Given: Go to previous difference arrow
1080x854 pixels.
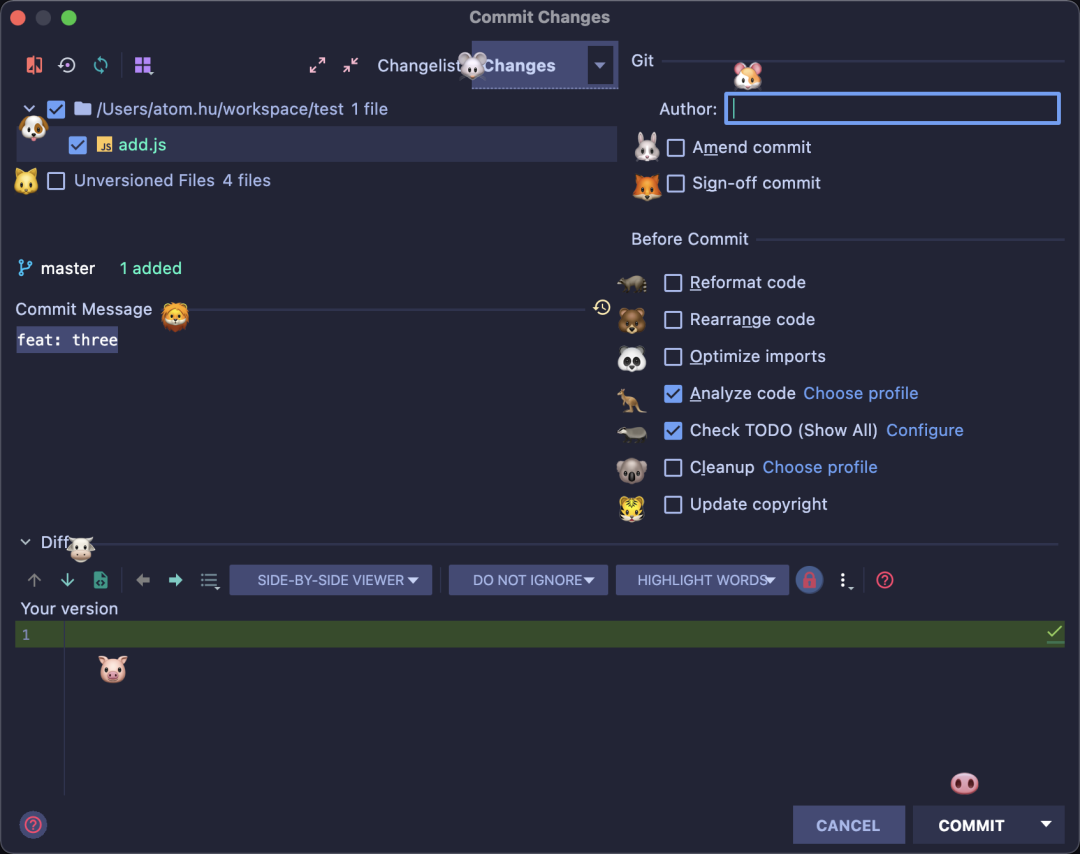Looking at the screenshot, I should pos(34,580).
